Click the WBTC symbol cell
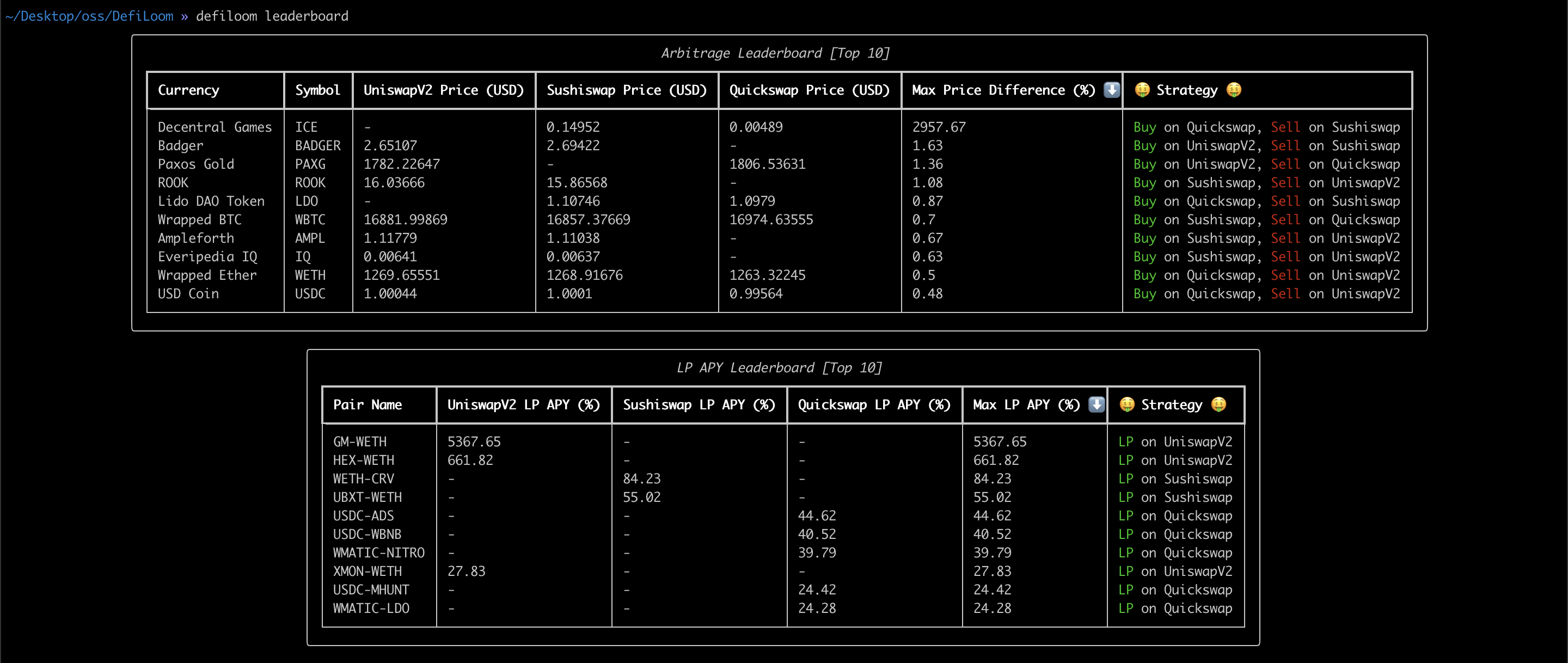The width and height of the screenshot is (1568, 663). click(x=310, y=220)
